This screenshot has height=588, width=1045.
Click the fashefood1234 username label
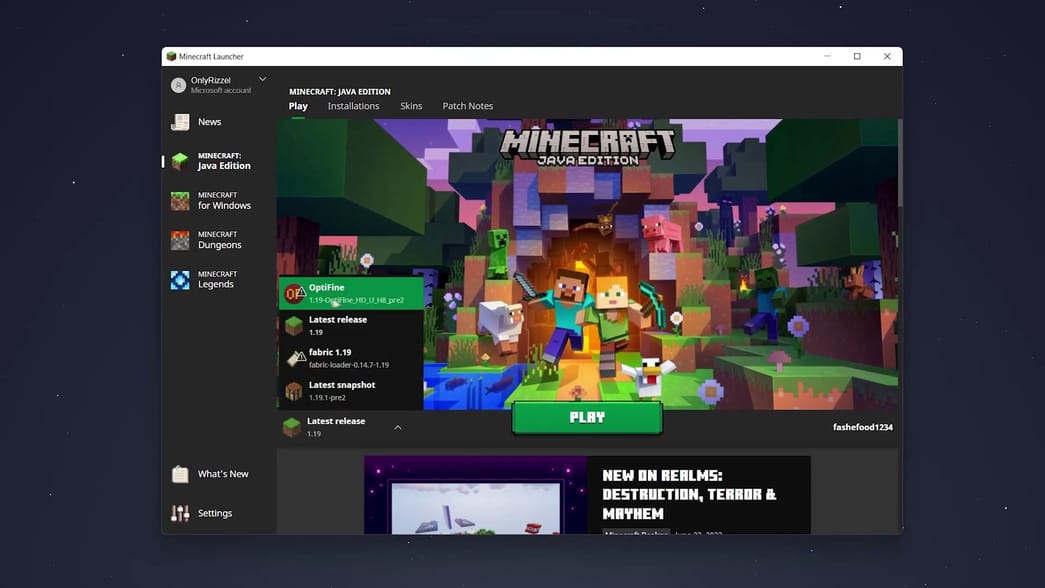(863, 426)
